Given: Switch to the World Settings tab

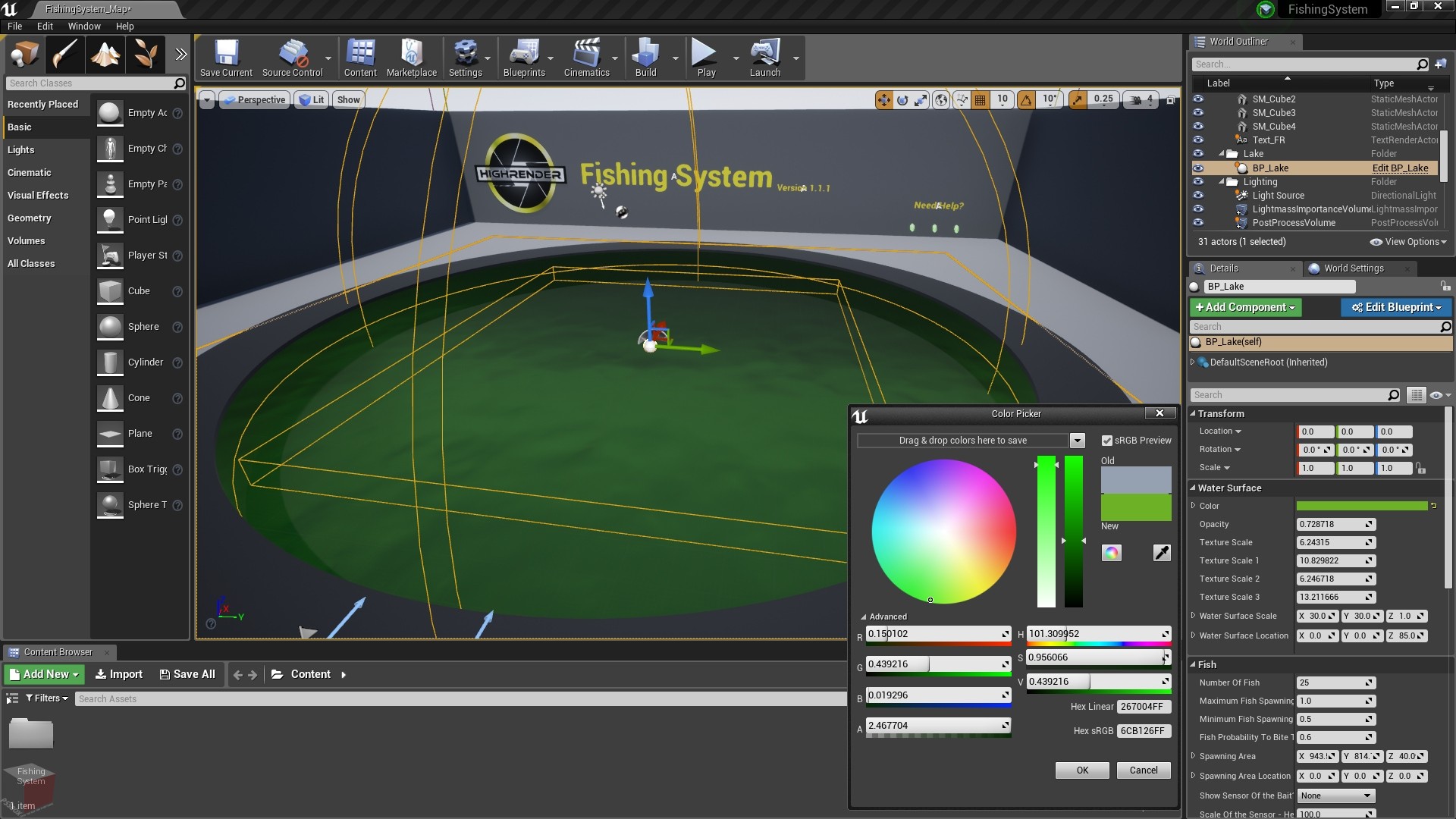Looking at the screenshot, I should tap(1354, 268).
